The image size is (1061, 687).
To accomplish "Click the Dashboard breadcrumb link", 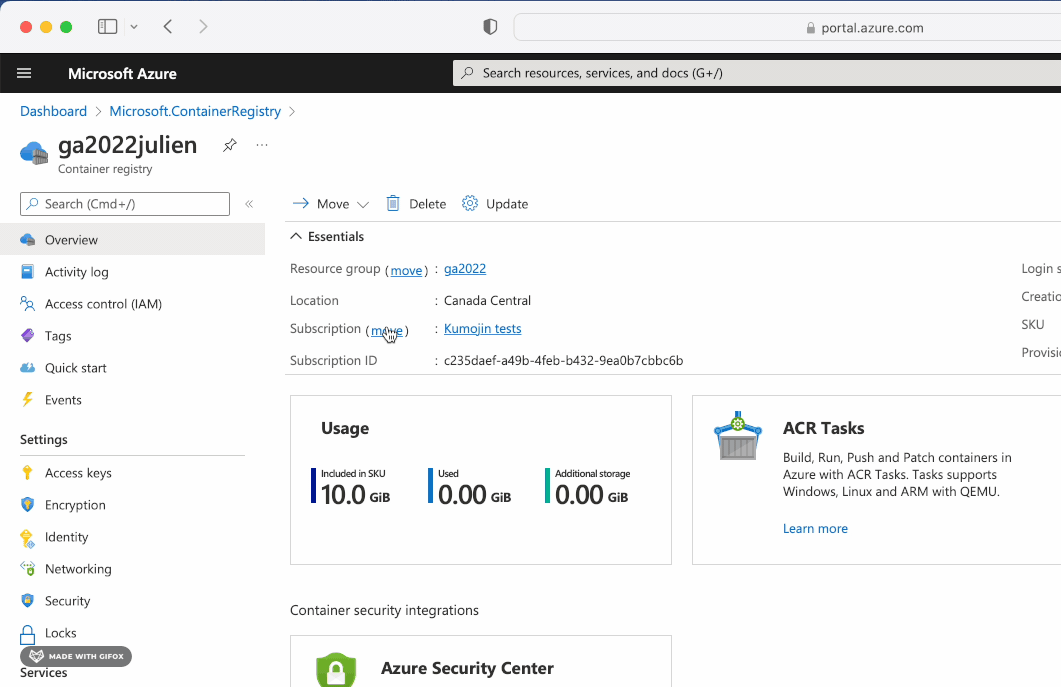I will point(53,111).
